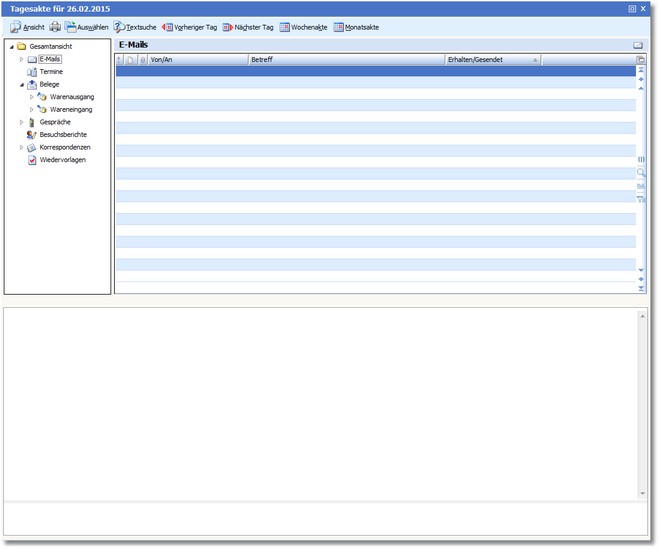Select Termine in the tree
The image size is (659, 549).
tap(51, 72)
